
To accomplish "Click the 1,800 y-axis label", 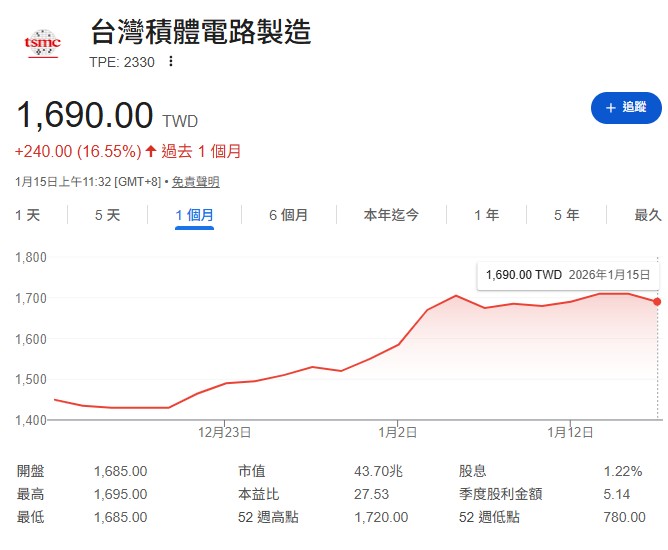I will 31,257.
